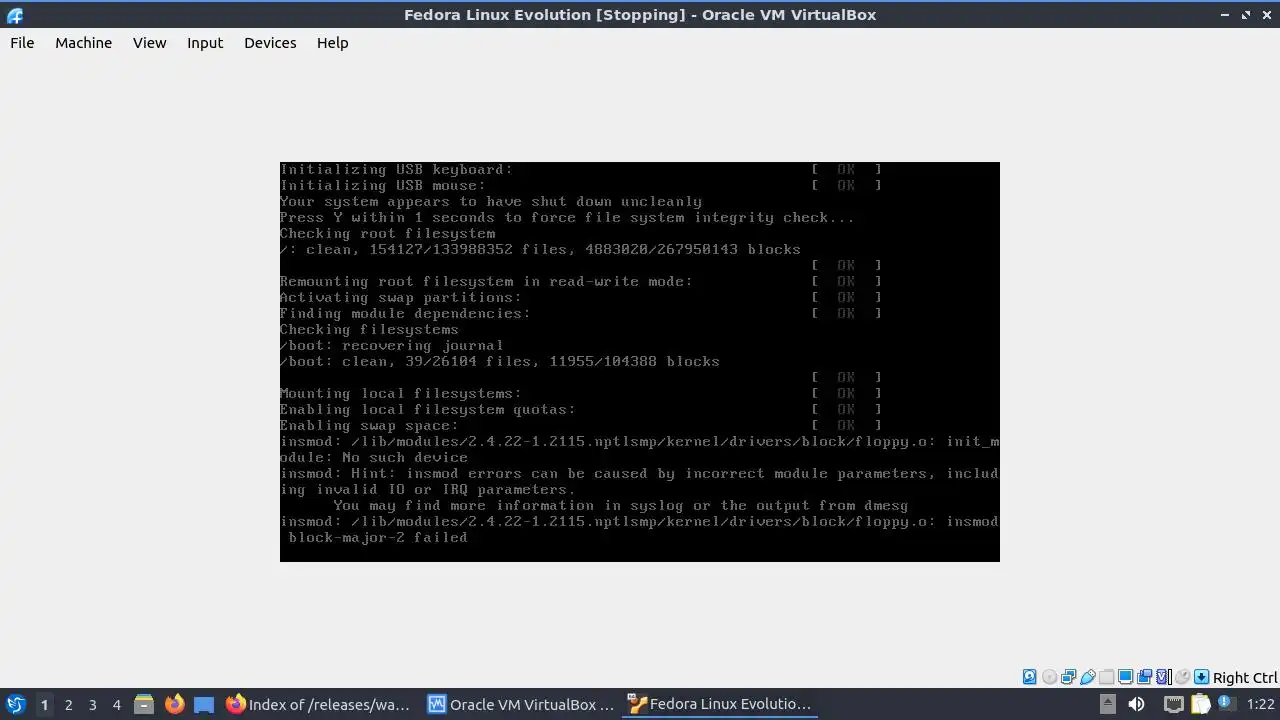Viewport: 1280px width, 720px height.
Task: Click the removable media eject tray icon
Action: 1108,704
